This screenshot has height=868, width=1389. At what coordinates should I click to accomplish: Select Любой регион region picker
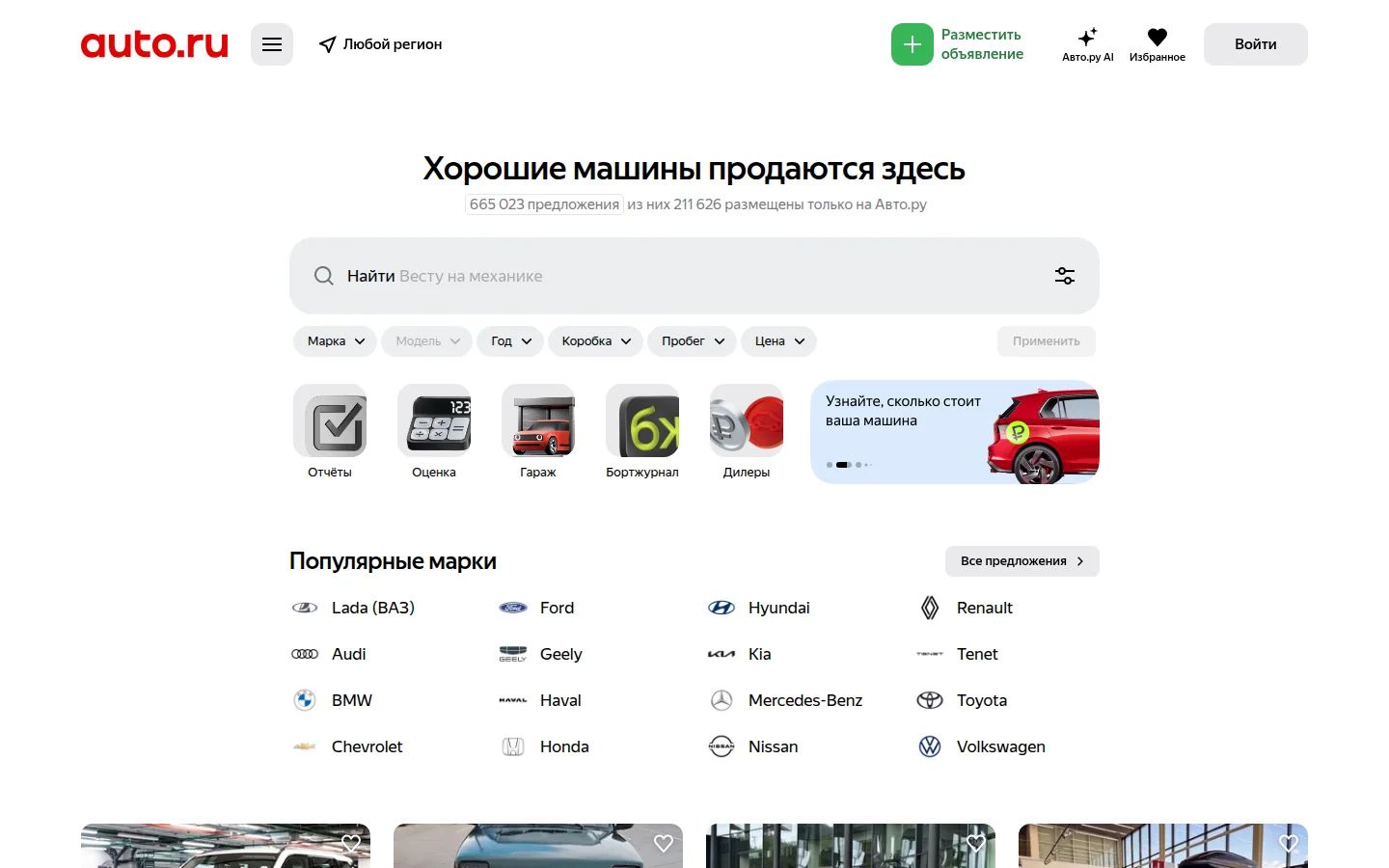(x=381, y=44)
